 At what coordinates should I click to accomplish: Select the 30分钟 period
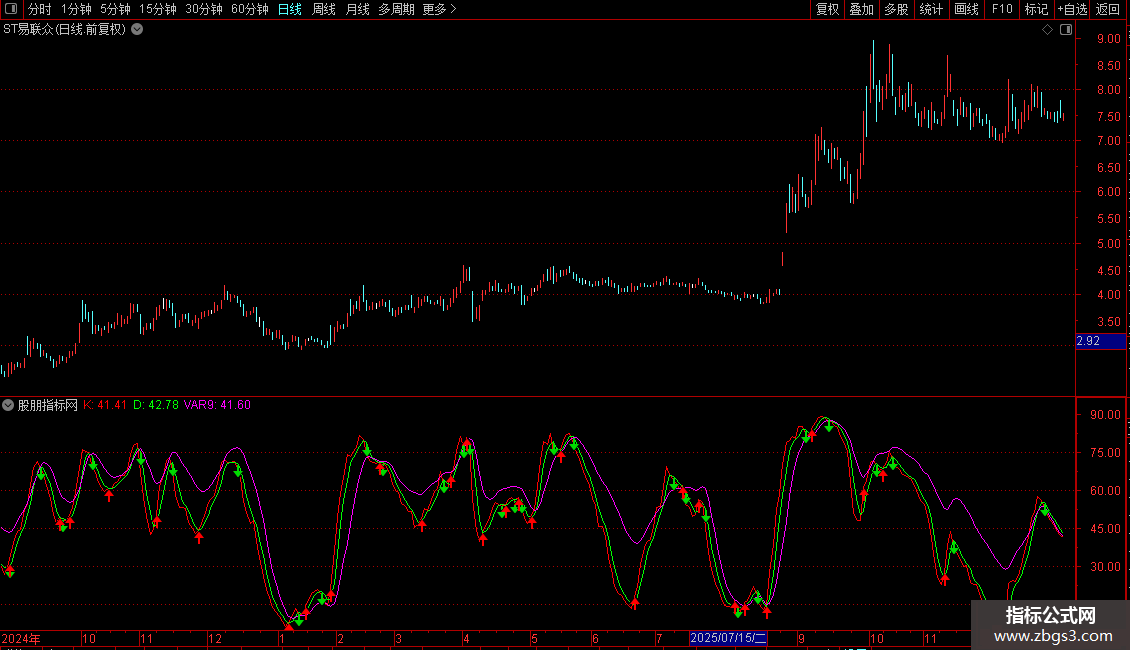pyautogui.click(x=204, y=9)
